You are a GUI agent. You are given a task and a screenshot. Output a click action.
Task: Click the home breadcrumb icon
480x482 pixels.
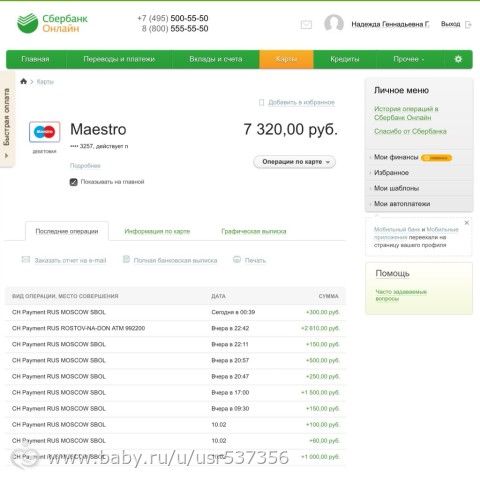pyautogui.click(x=23, y=81)
